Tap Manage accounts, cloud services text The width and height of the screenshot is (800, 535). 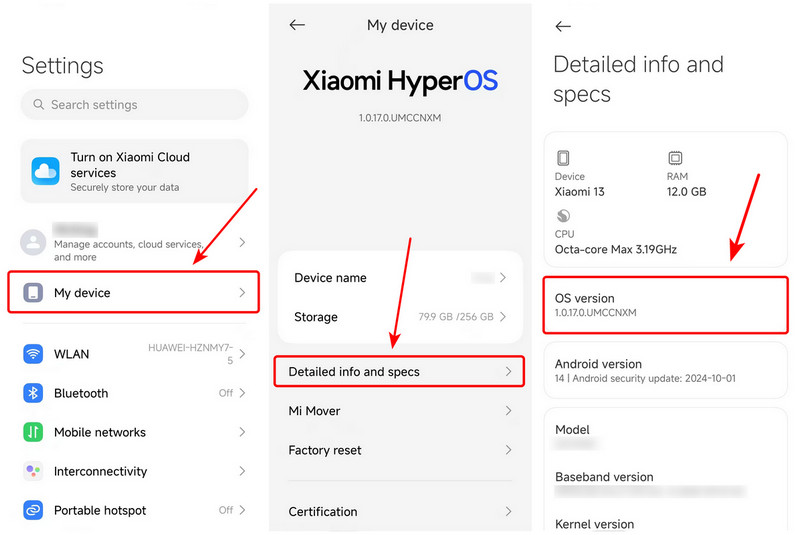point(129,250)
